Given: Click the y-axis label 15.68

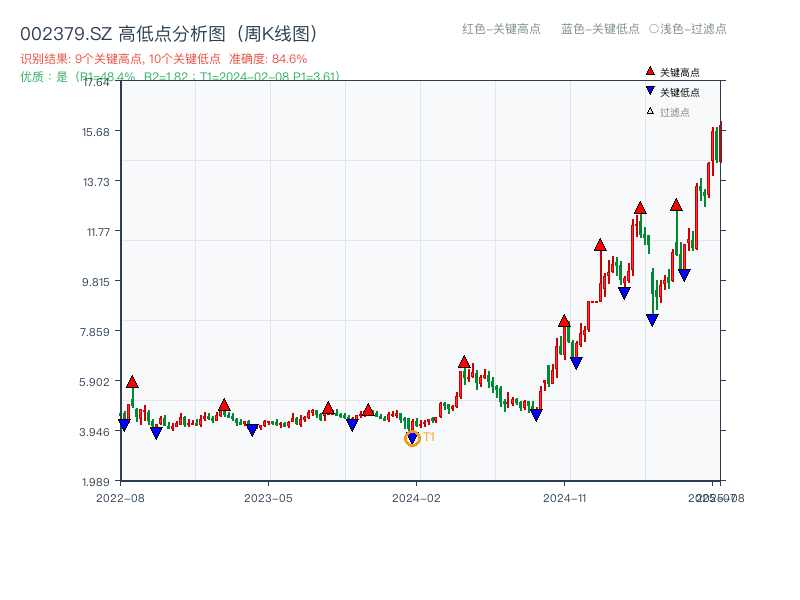Looking at the screenshot, I should point(96,132).
